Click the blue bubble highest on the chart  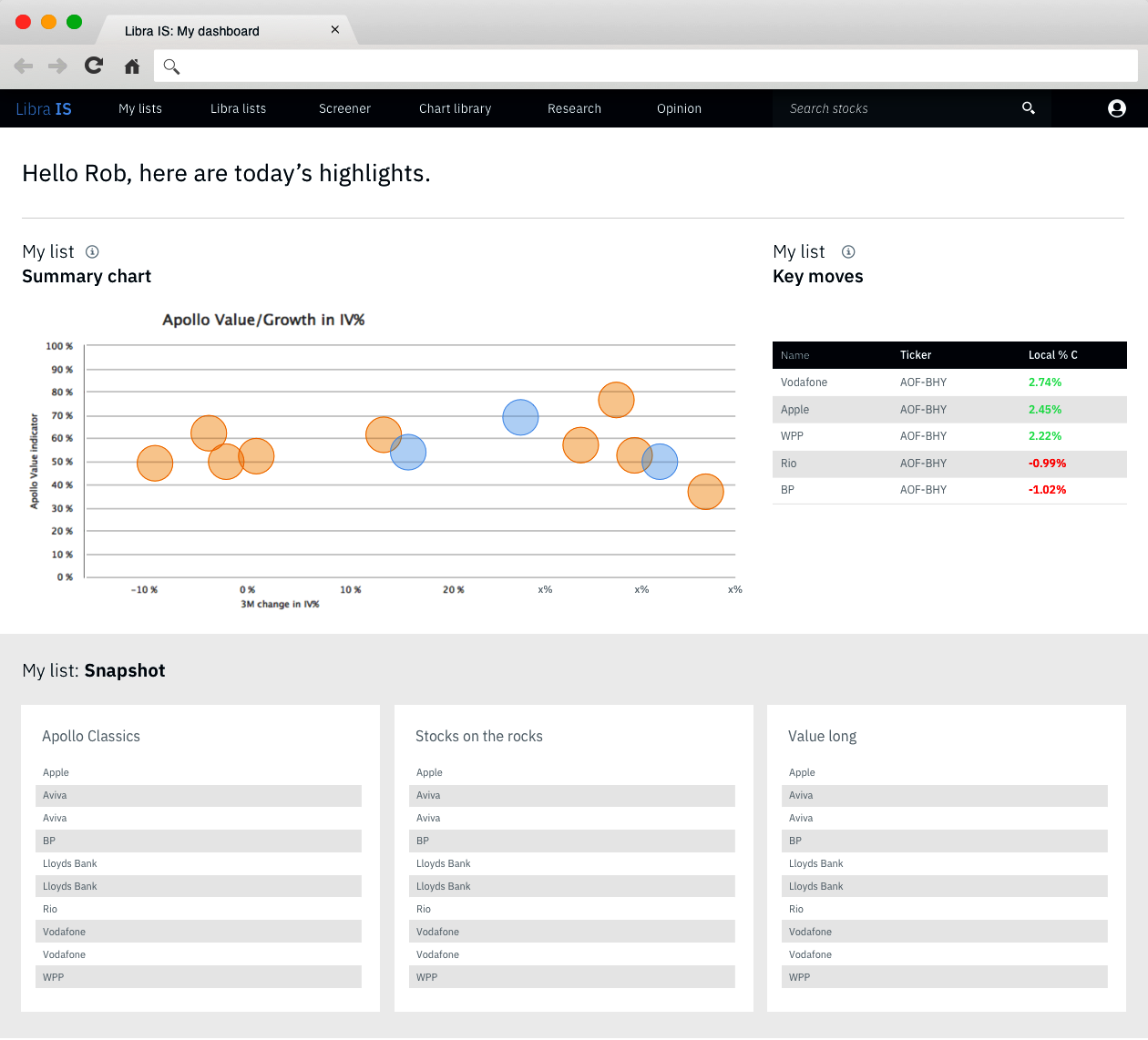tap(520, 417)
